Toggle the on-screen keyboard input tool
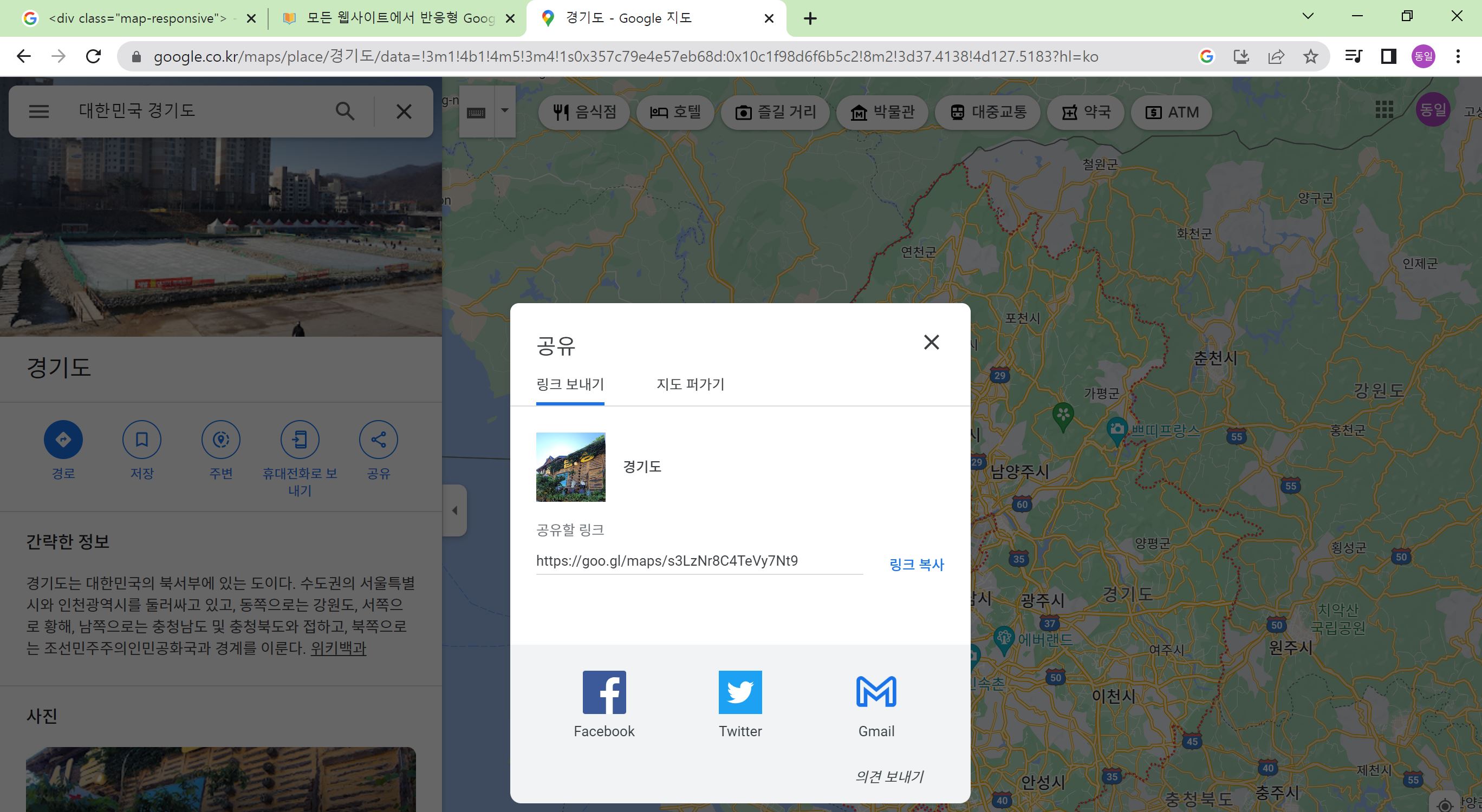The height and width of the screenshot is (812, 1482). (x=476, y=112)
